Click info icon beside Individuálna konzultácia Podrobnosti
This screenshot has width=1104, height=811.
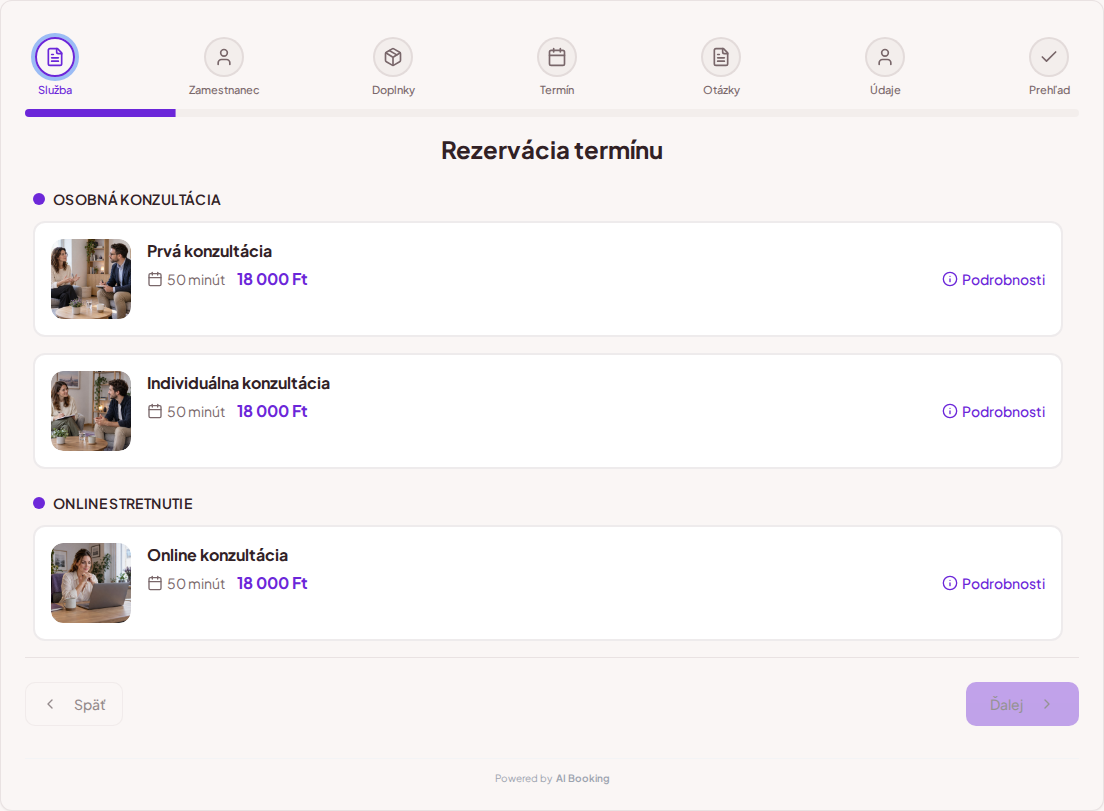pos(950,411)
